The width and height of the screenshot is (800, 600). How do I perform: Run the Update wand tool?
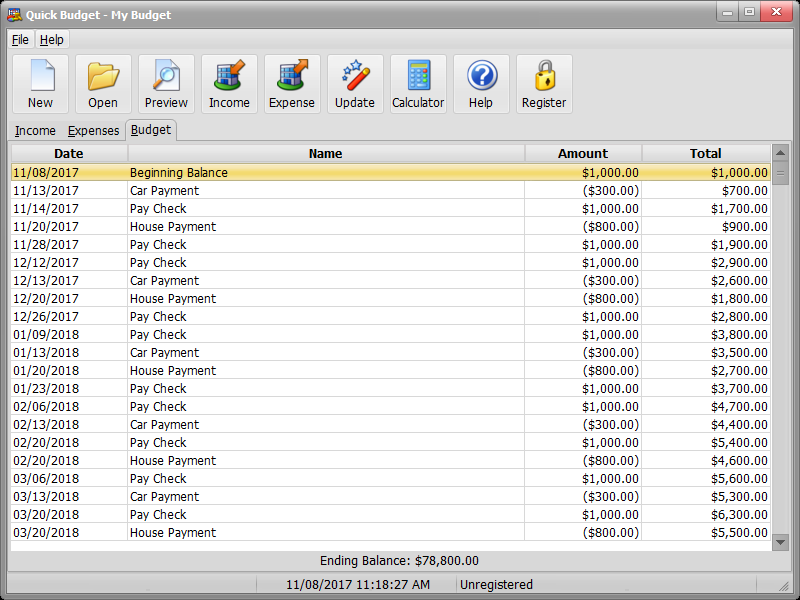(355, 84)
